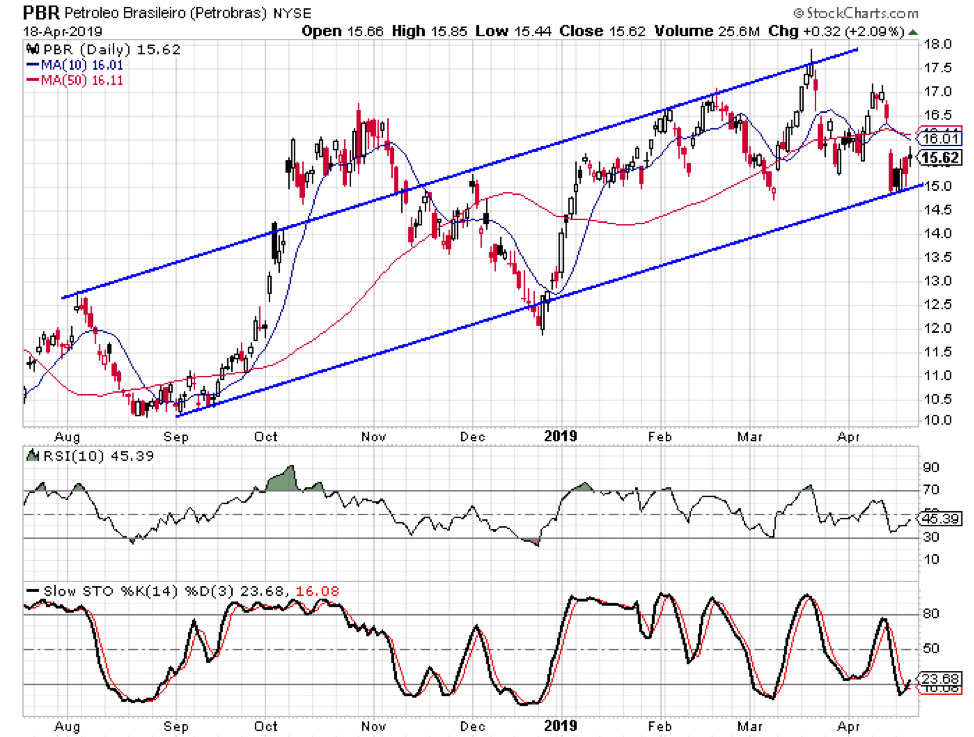Click the red 16.08 stochastic %D value

317,591
